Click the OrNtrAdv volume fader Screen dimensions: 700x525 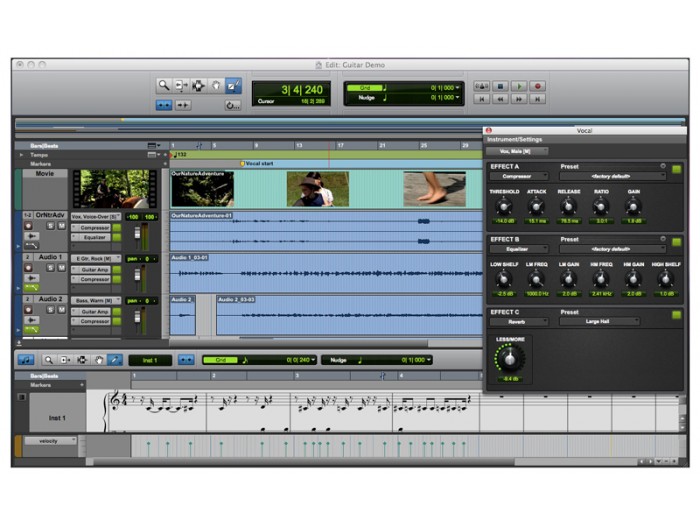(138, 233)
